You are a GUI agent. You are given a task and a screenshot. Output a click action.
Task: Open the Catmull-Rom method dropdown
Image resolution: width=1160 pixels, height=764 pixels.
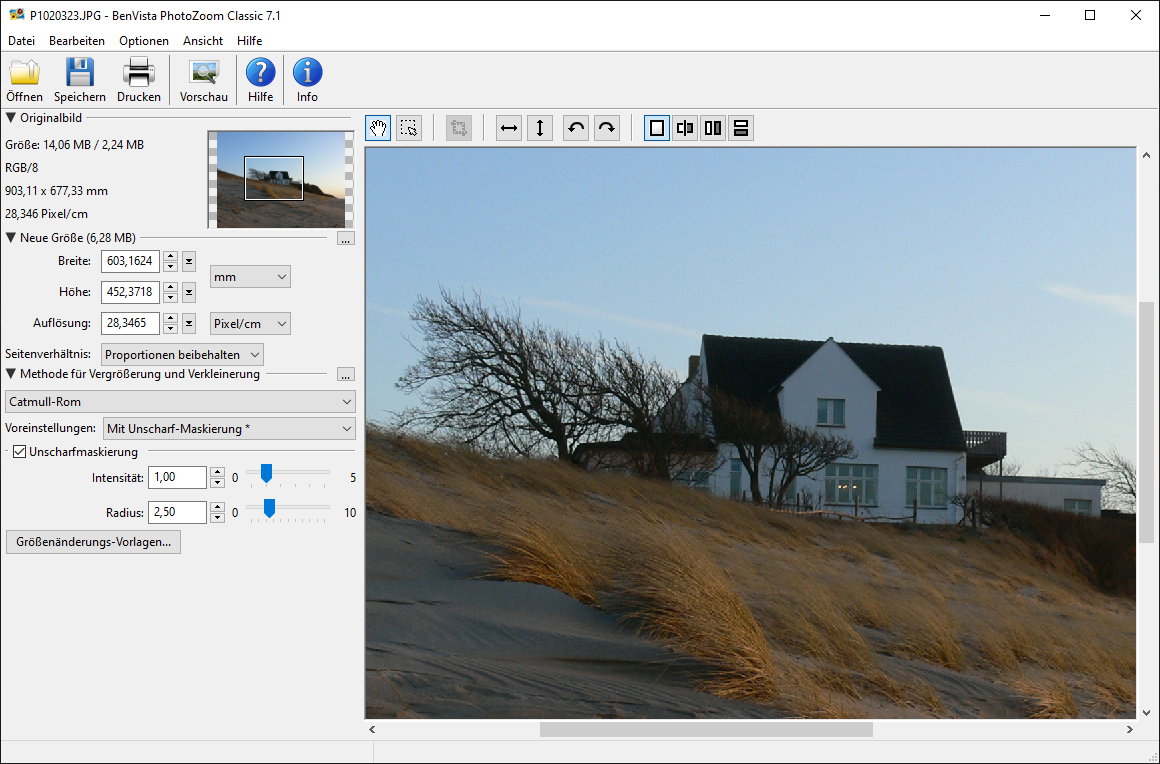pyautogui.click(x=181, y=402)
